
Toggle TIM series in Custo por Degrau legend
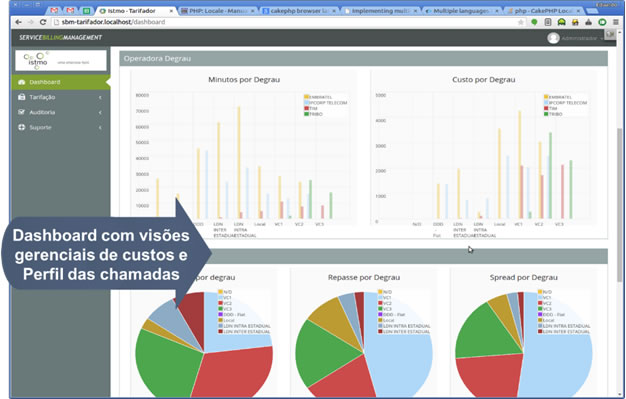(x=550, y=108)
